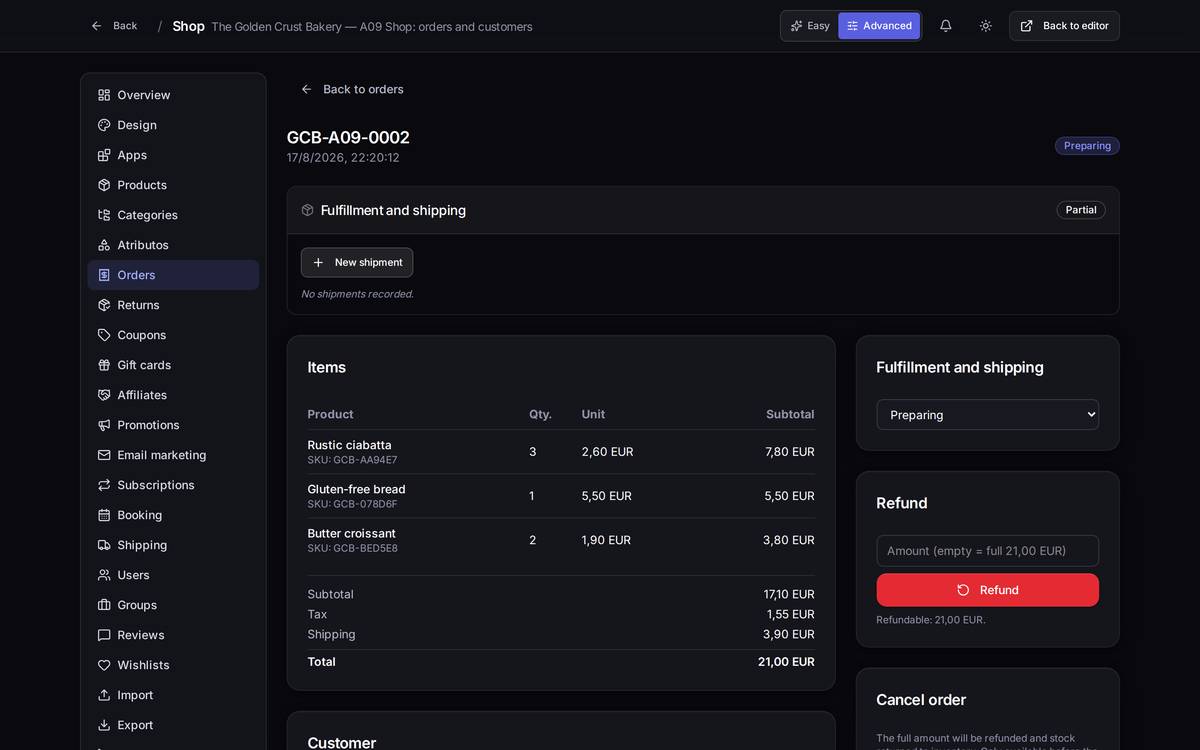
Task: Click the Email marketing envelope icon
Action: point(104,455)
